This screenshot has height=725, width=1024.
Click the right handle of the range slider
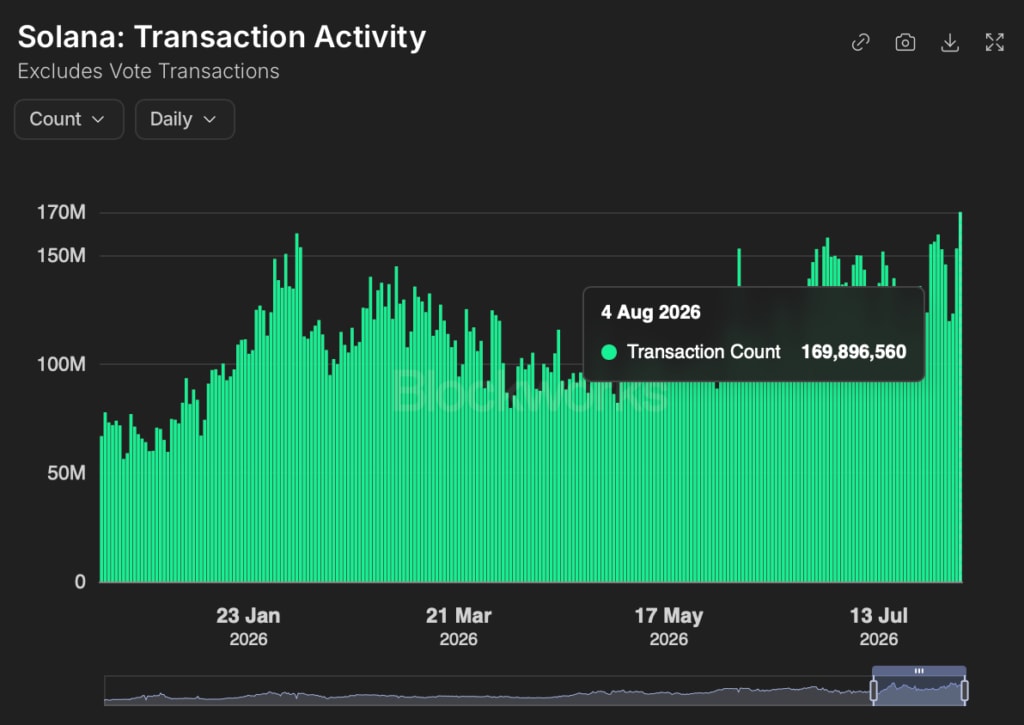[x=965, y=690]
